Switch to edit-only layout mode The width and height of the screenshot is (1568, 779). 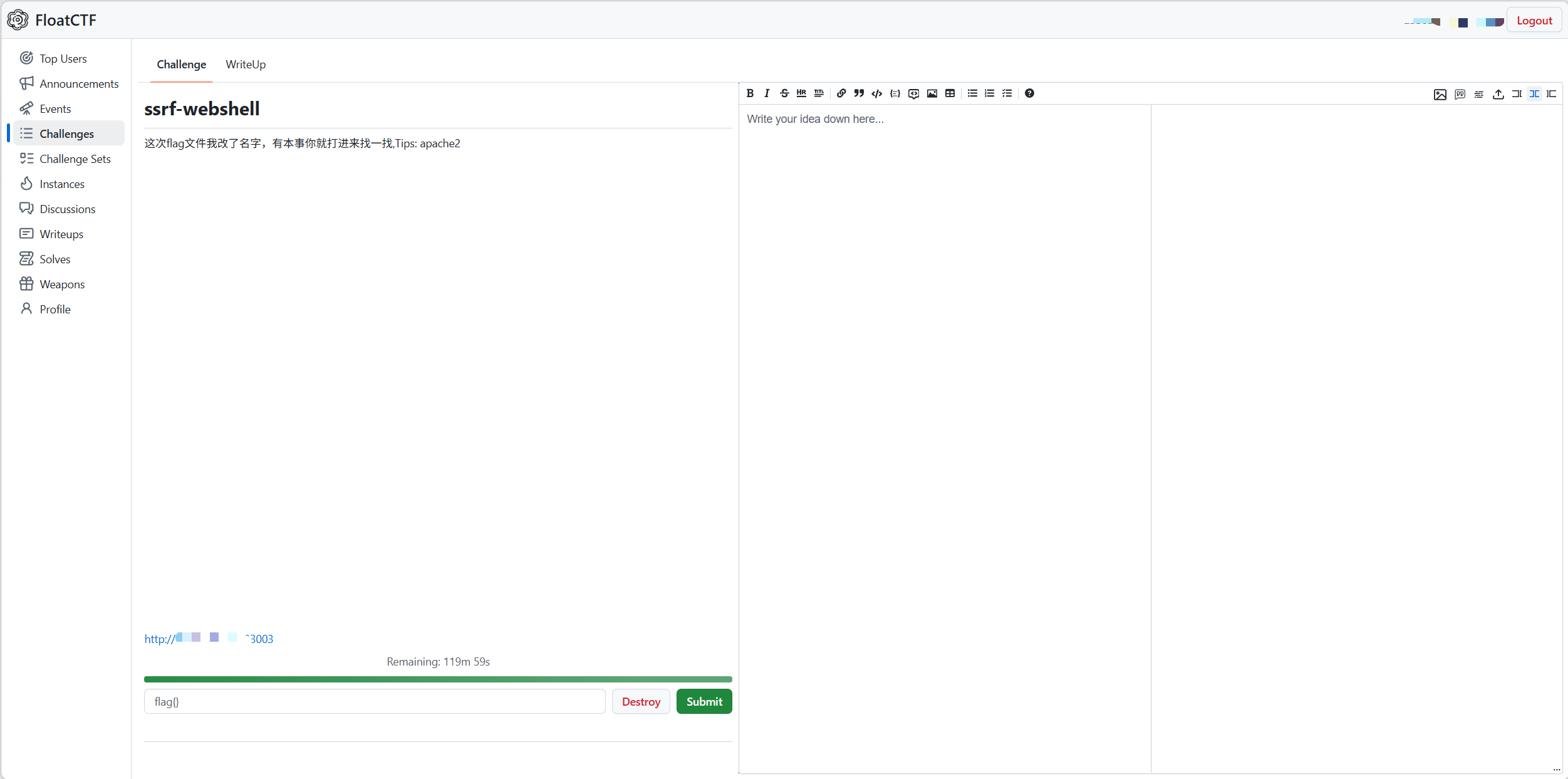pos(1517,94)
